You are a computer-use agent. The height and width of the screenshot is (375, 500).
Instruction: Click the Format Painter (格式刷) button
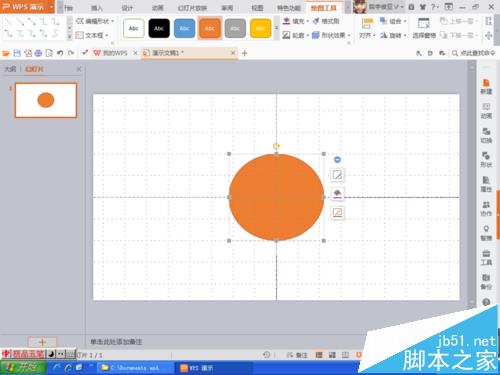(326, 21)
